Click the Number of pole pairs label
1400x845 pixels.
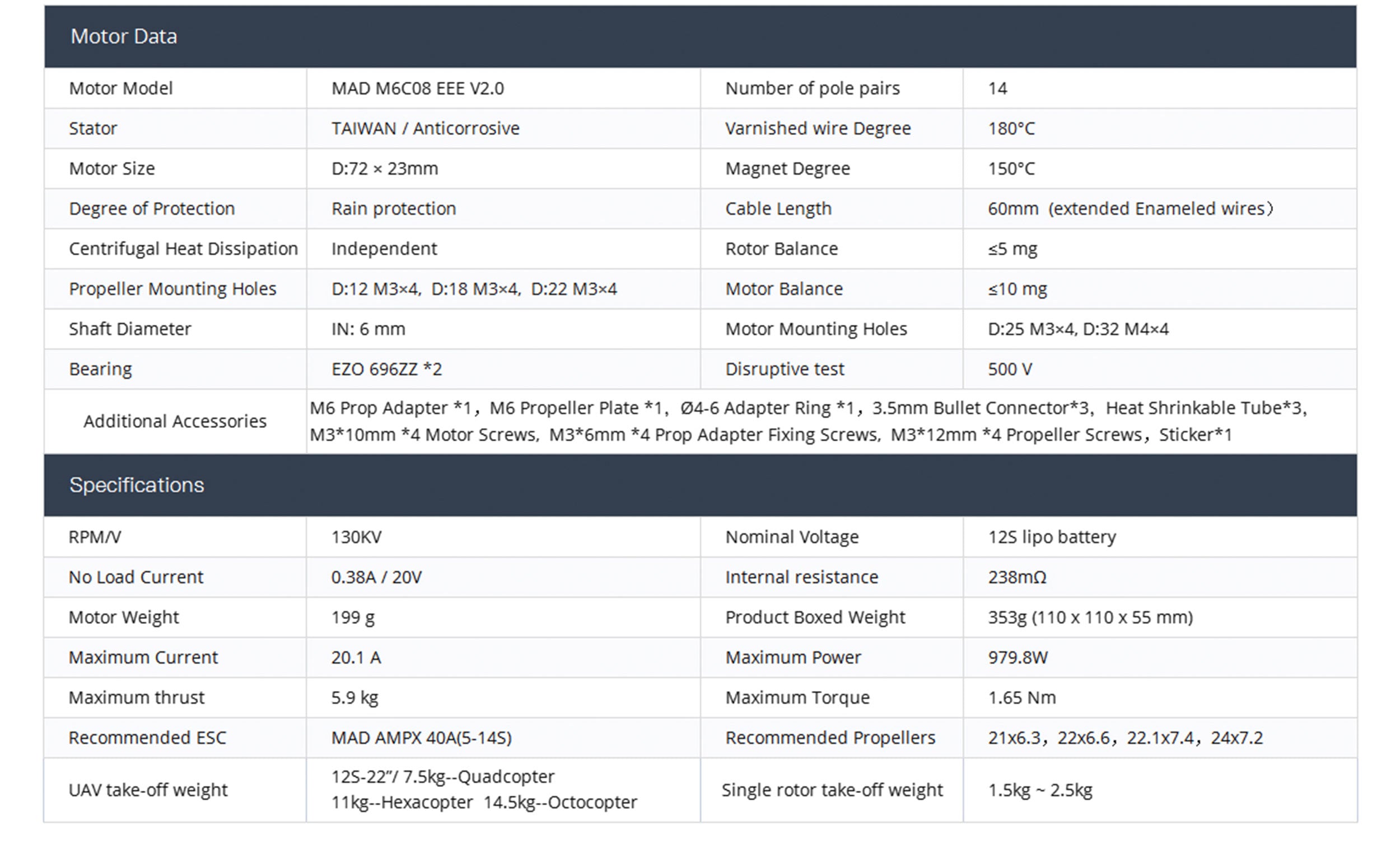[x=813, y=88]
